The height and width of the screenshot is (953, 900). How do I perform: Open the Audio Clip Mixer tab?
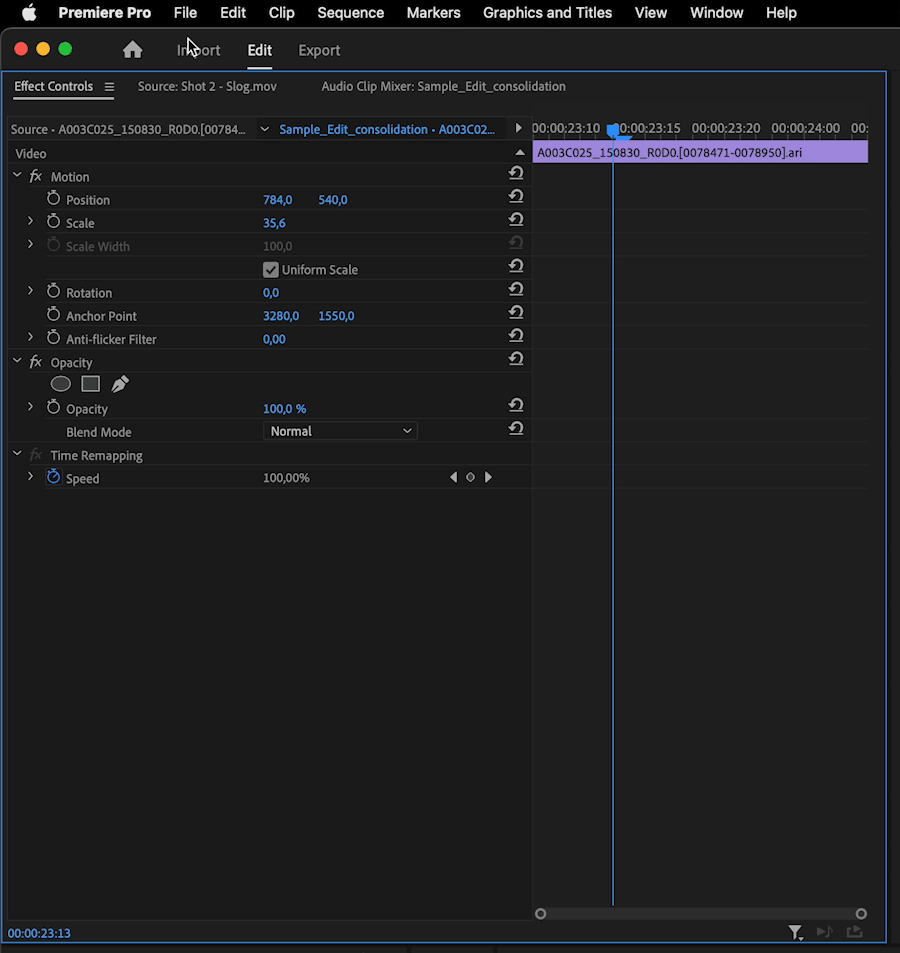(x=444, y=86)
